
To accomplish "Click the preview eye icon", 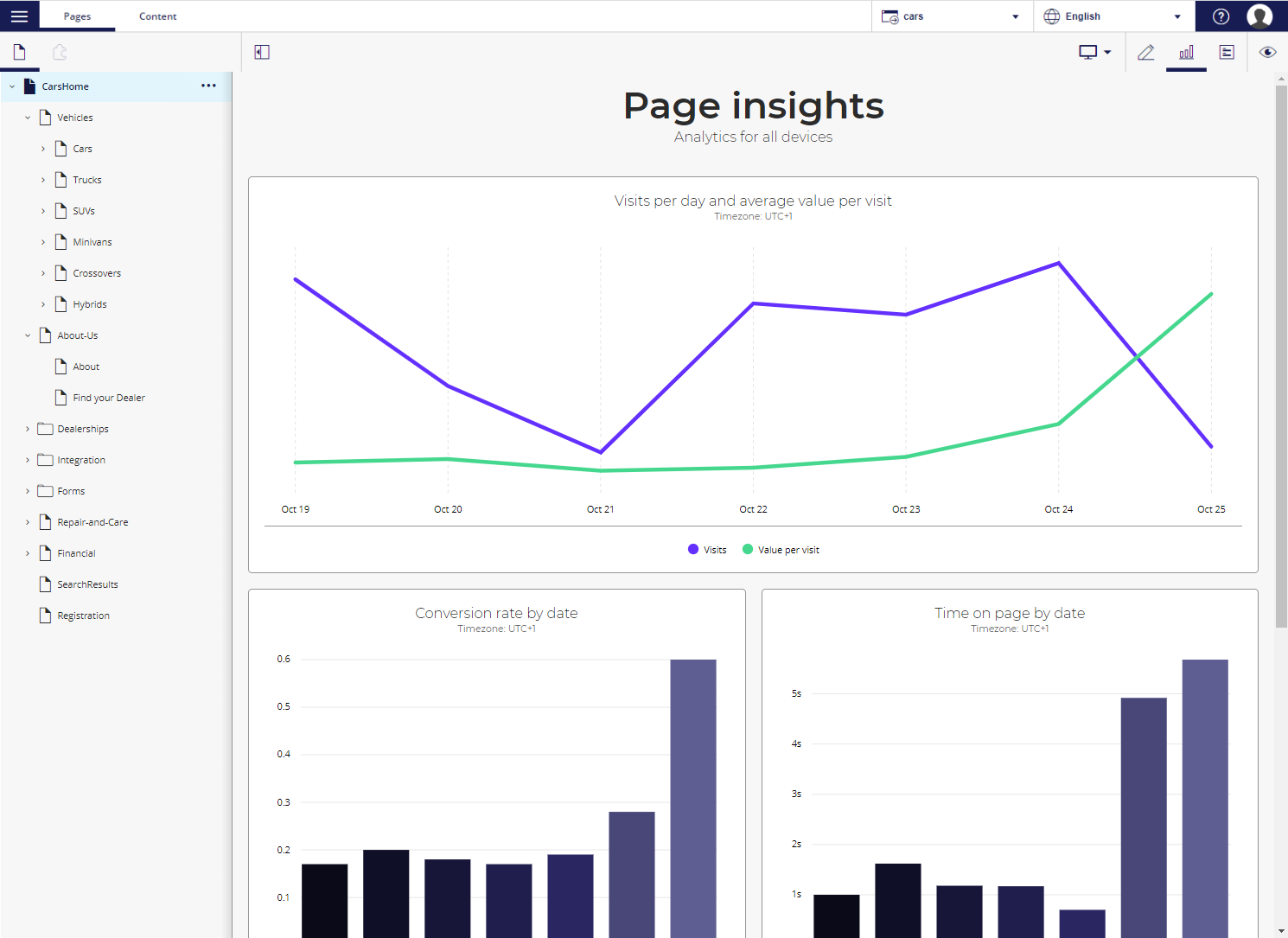I will 1267,52.
